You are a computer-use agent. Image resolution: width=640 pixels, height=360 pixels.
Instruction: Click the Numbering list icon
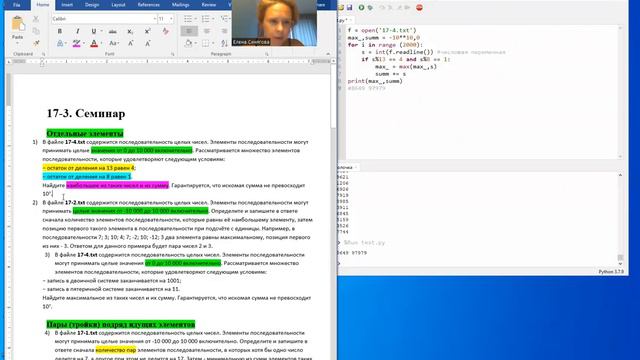point(205,19)
